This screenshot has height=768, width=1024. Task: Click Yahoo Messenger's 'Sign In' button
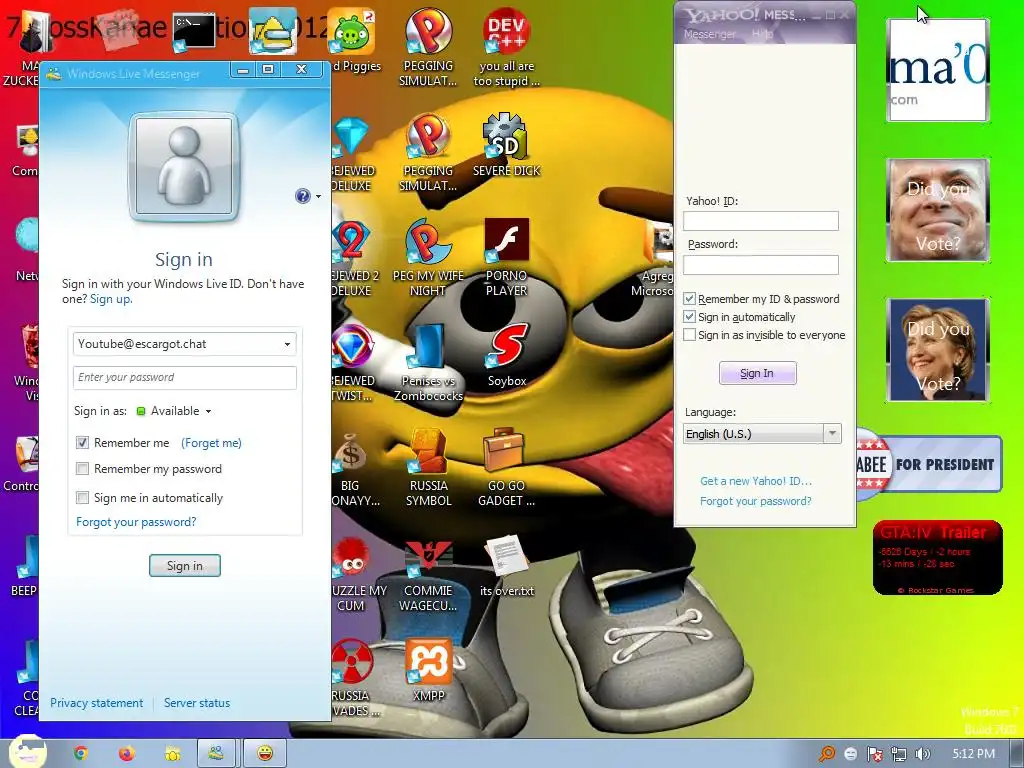pyautogui.click(x=758, y=373)
